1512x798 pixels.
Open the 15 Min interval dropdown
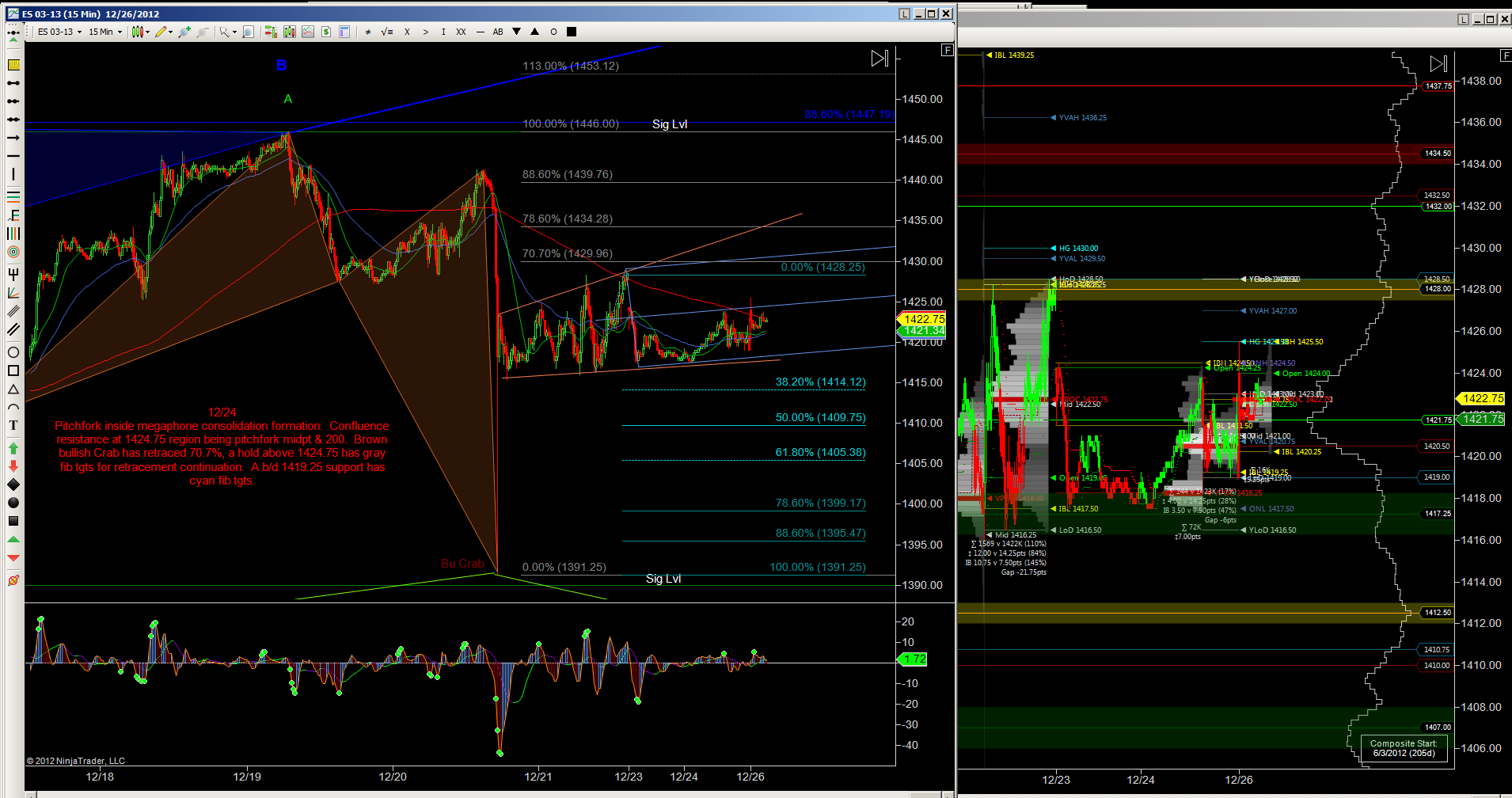(104, 32)
